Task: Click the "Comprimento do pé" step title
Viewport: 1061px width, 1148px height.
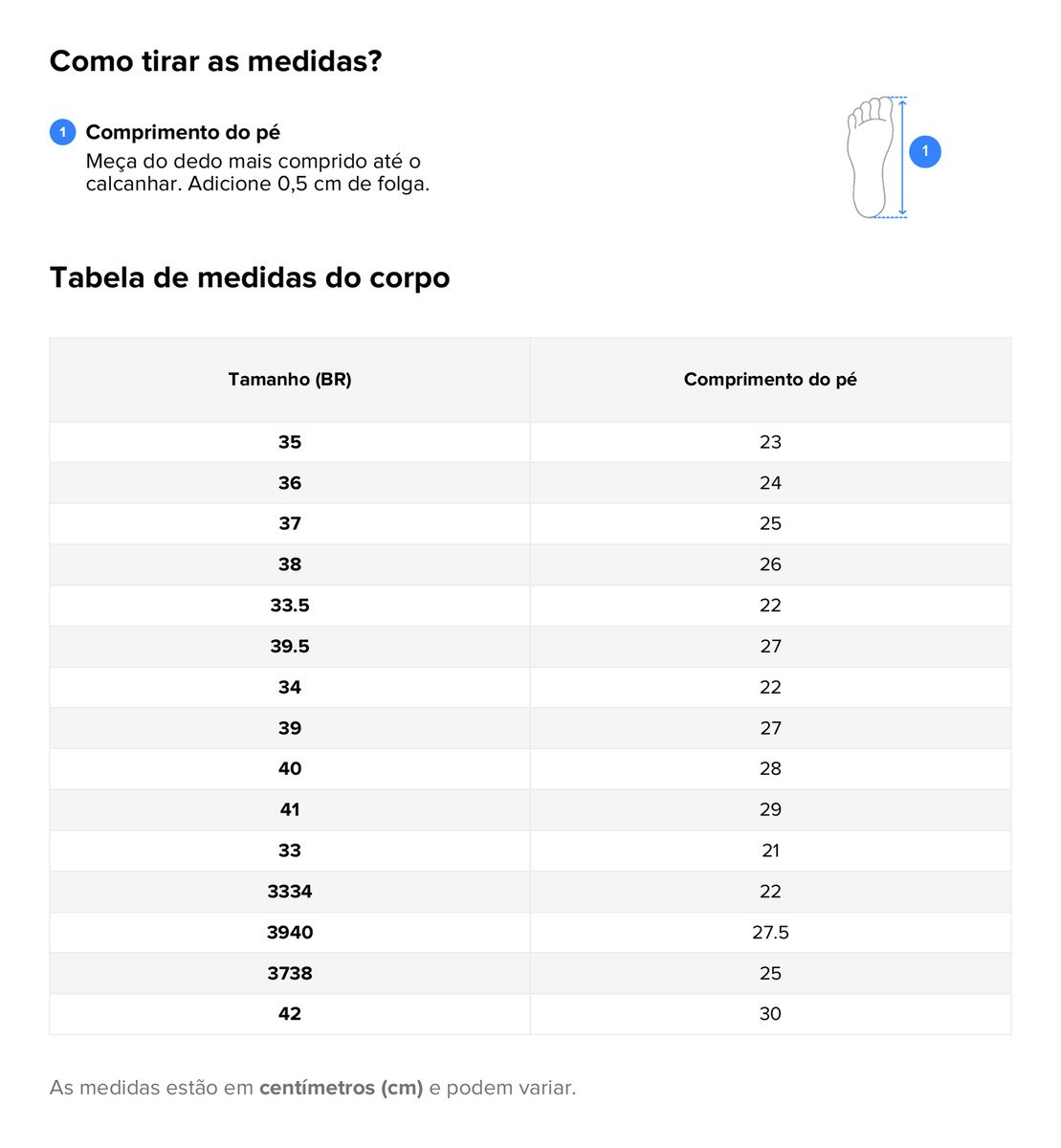Action: coord(183,132)
